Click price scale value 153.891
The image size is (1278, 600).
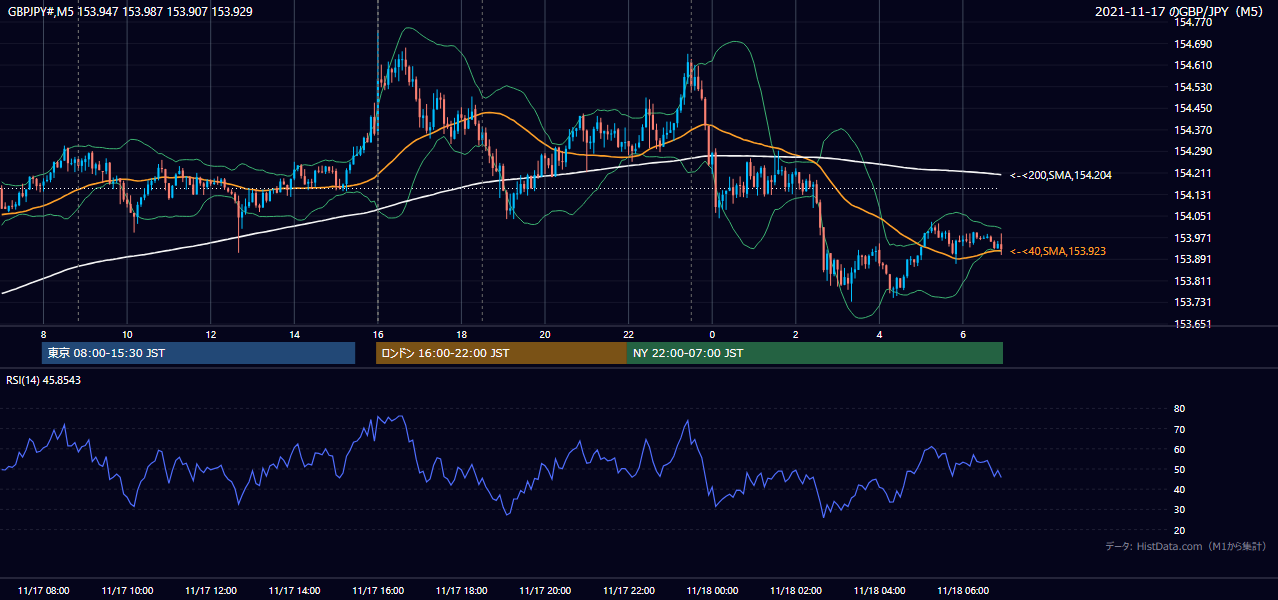[x=1193, y=259]
